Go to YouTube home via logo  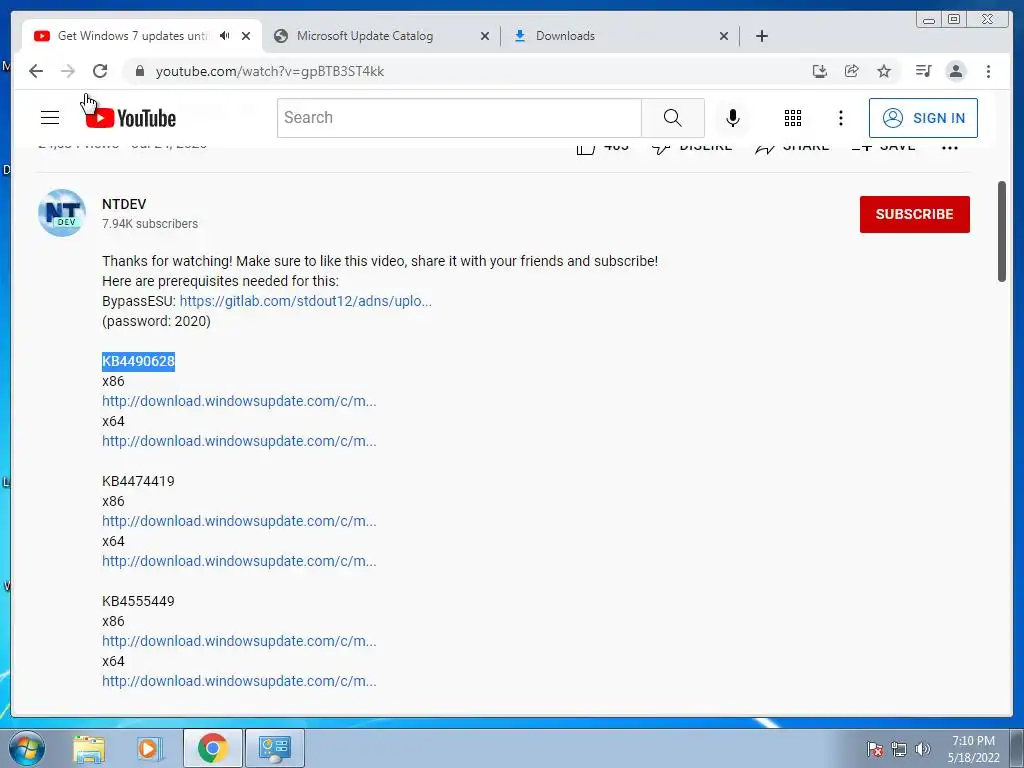pos(131,118)
